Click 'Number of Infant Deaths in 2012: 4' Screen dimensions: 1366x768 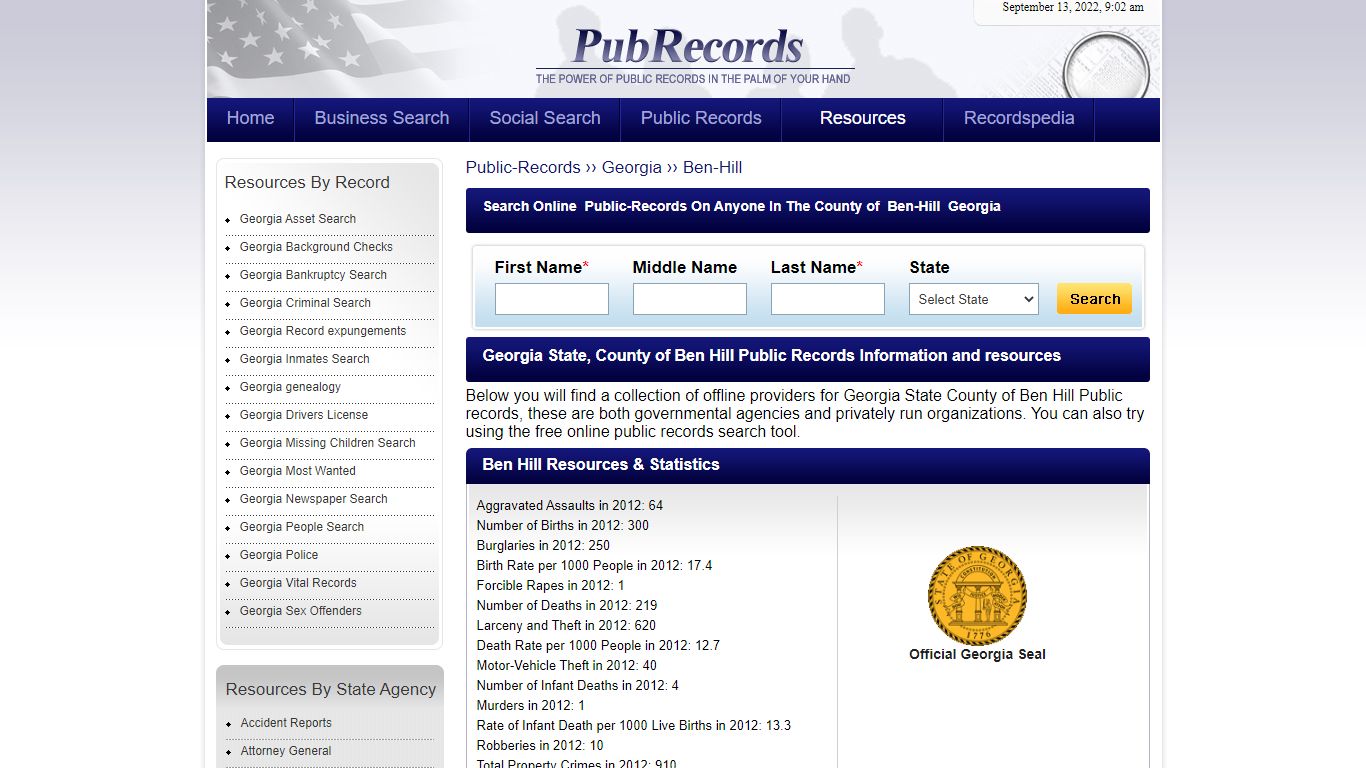[x=578, y=686]
